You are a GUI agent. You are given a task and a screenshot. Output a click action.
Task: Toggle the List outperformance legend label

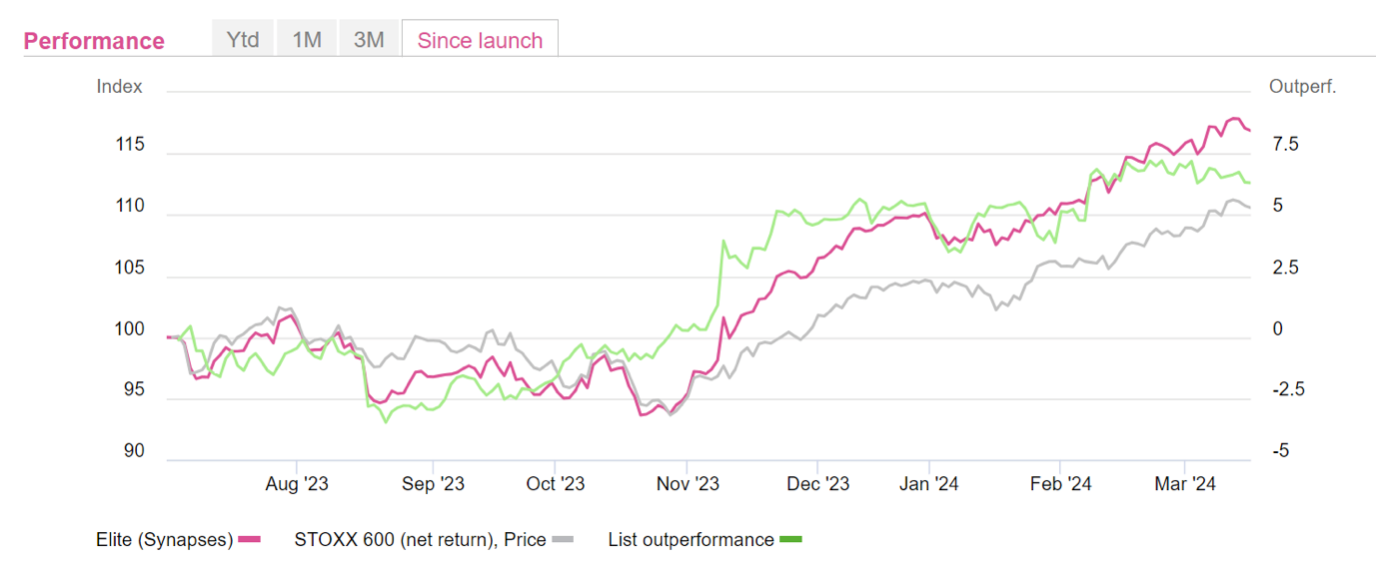[691, 540]
